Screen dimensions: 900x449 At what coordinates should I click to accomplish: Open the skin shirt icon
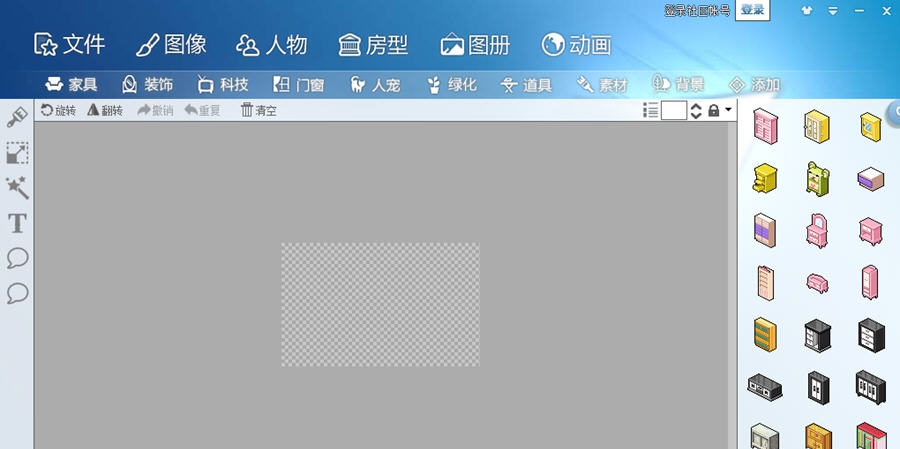tap(807, 10)
